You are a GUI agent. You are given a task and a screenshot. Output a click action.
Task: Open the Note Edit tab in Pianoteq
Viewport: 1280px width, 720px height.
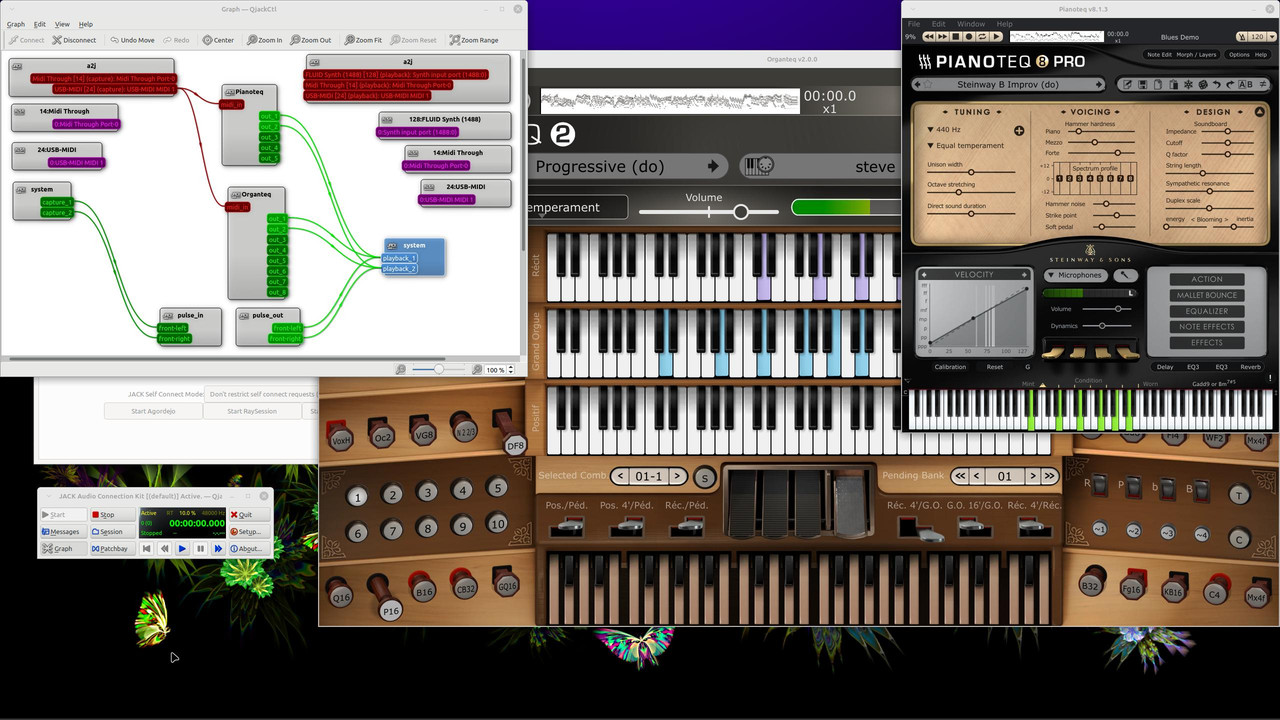[1160, 55]
